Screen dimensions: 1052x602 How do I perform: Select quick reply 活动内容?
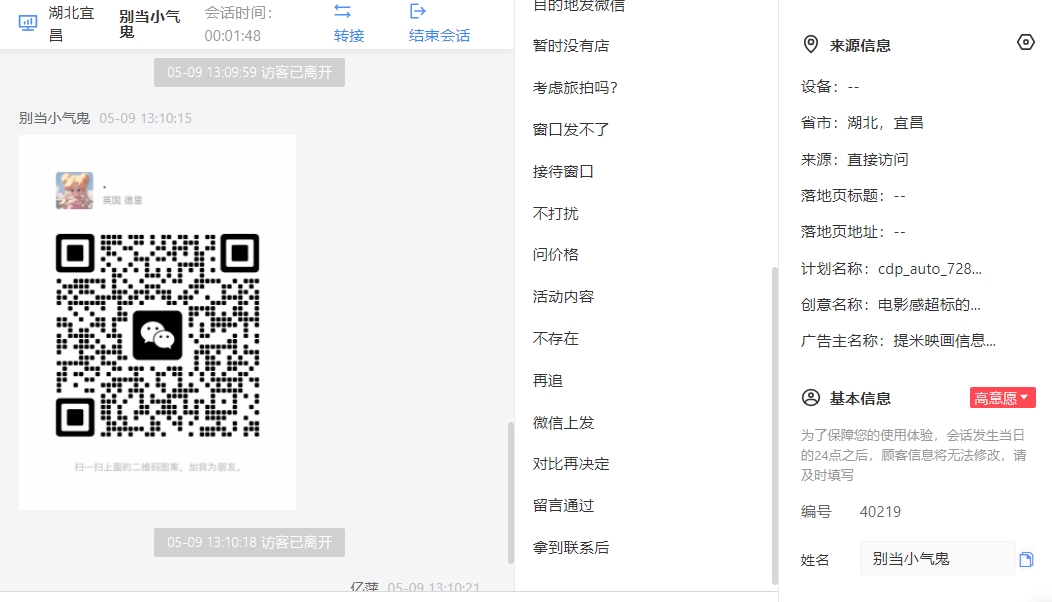coord(563,297)
